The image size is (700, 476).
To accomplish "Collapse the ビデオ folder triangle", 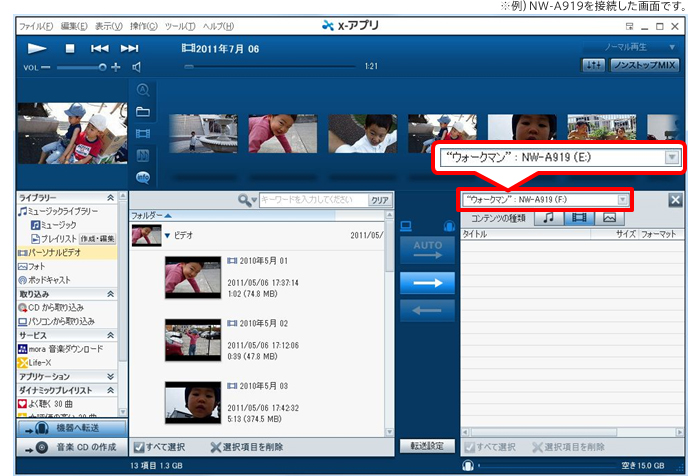I will (168, 234).
